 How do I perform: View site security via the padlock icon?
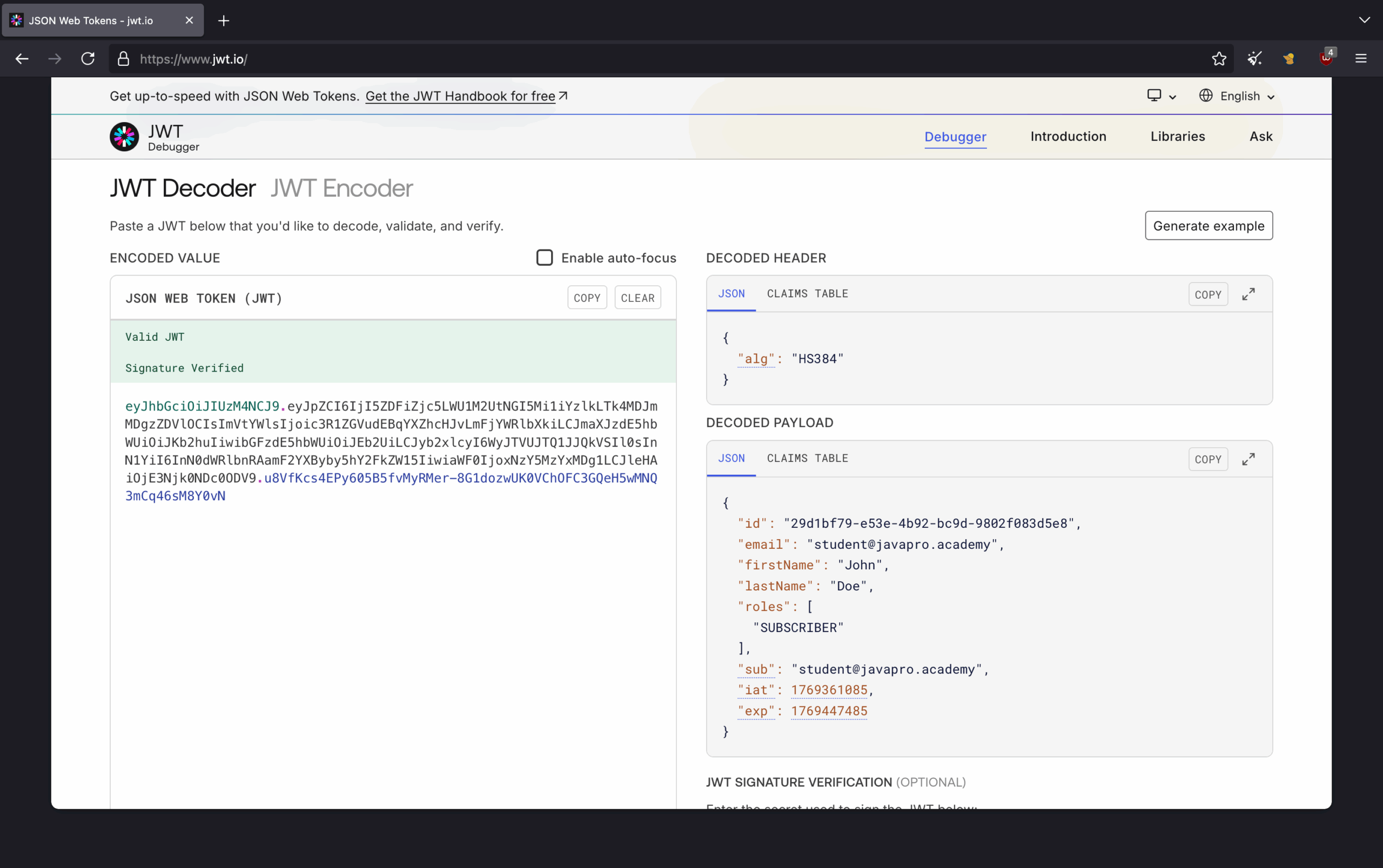tap(123, 58)
